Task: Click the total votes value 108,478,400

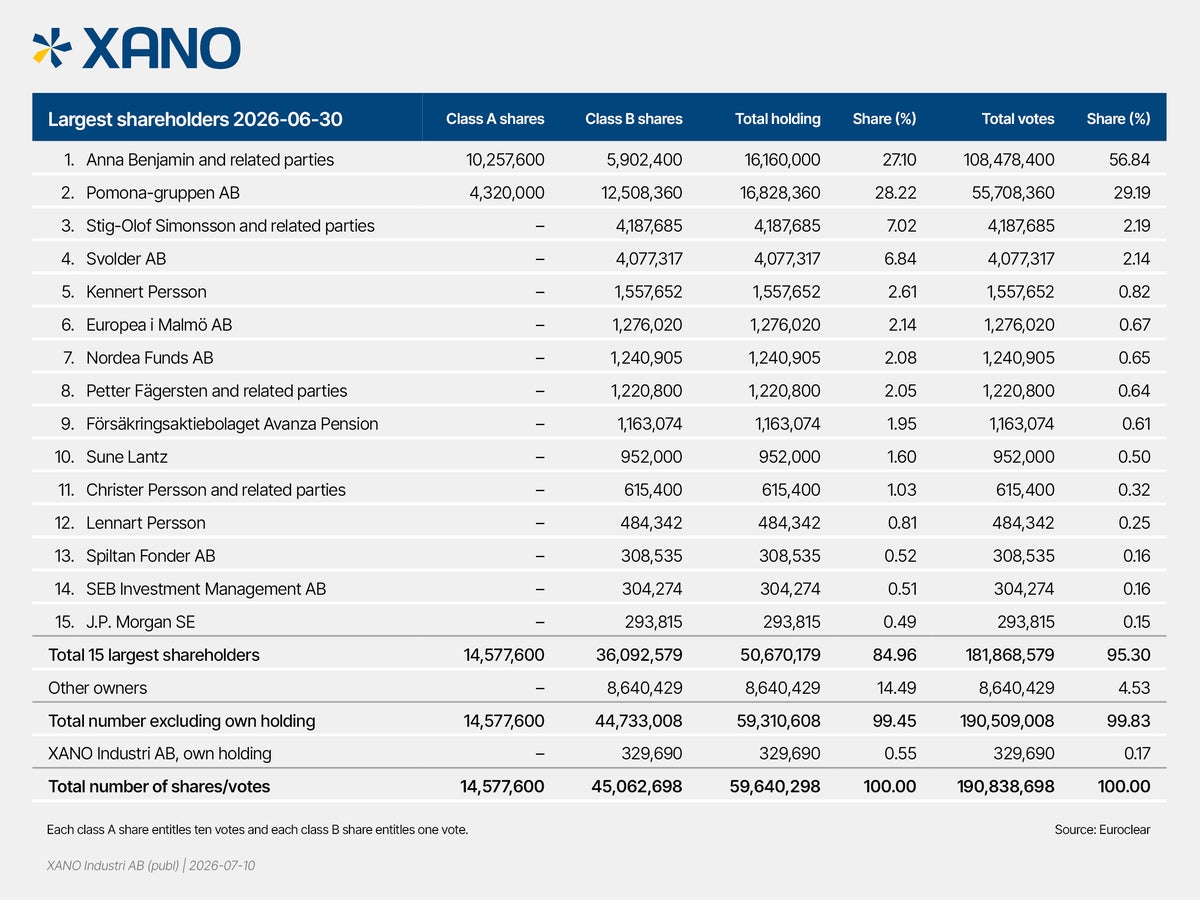Action: coord(1008,160)
